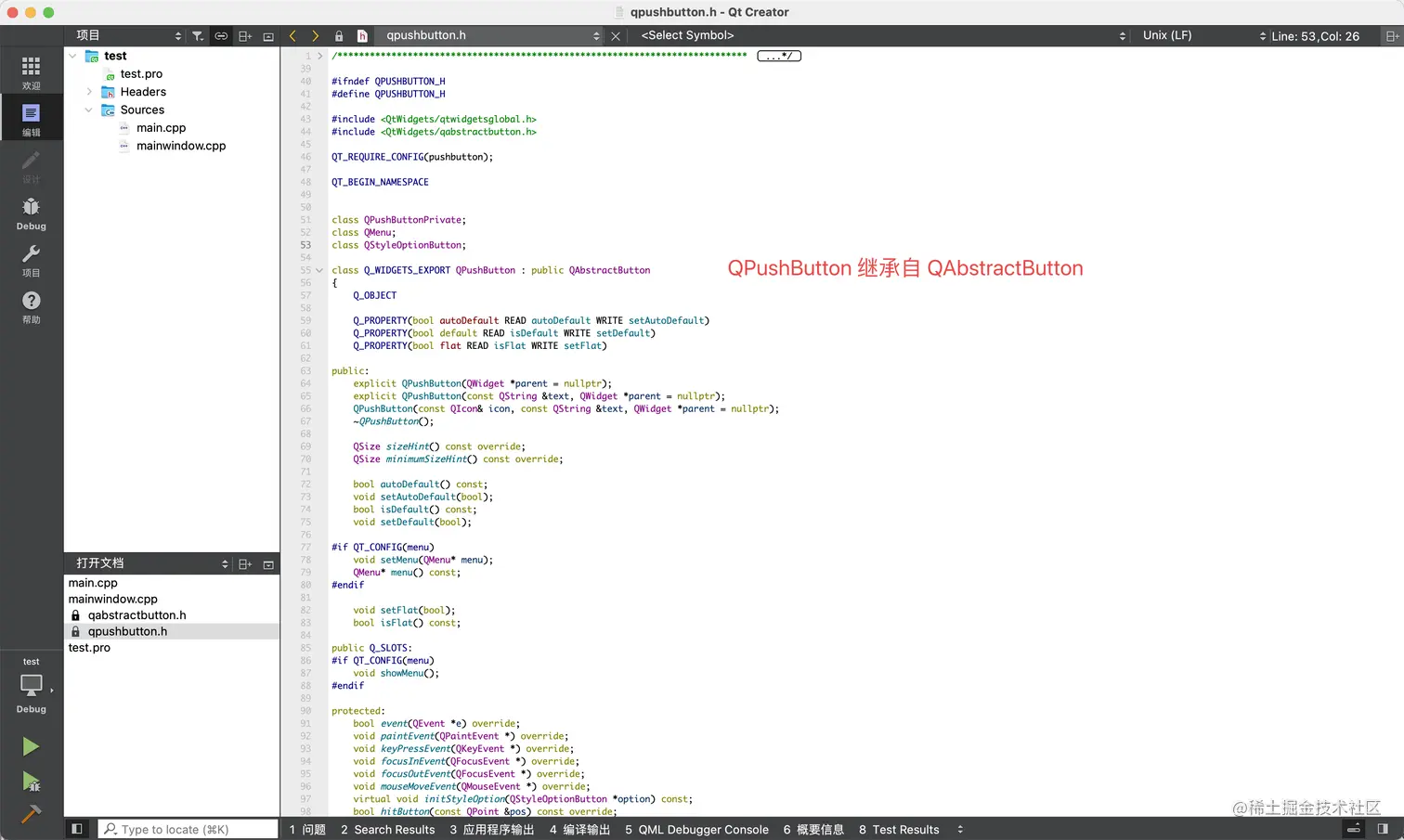Viewport: 1404px width, 840px height.
Task: Build the project with the hammer icon
Action: point(31,814)
